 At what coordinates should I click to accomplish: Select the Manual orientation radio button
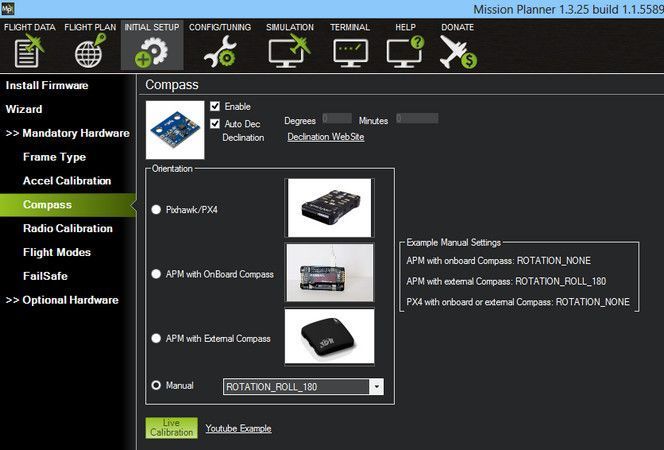tap(156, 385)
